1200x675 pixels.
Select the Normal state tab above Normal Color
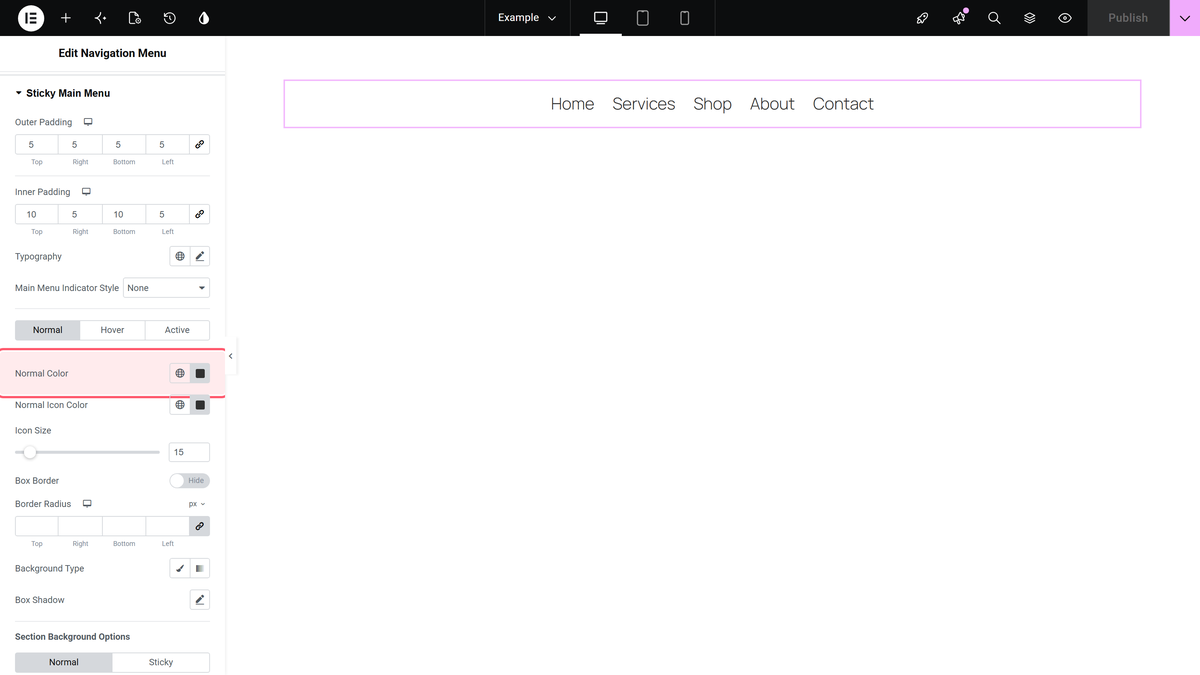(x=47, y=330)
